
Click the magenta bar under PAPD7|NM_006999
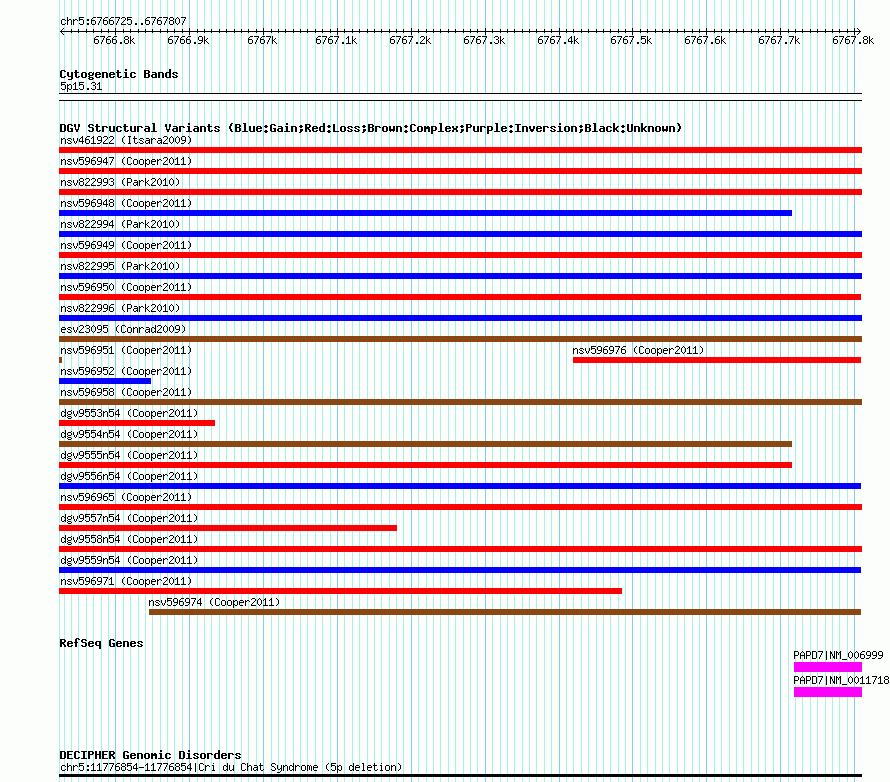[x=828, y=667]
